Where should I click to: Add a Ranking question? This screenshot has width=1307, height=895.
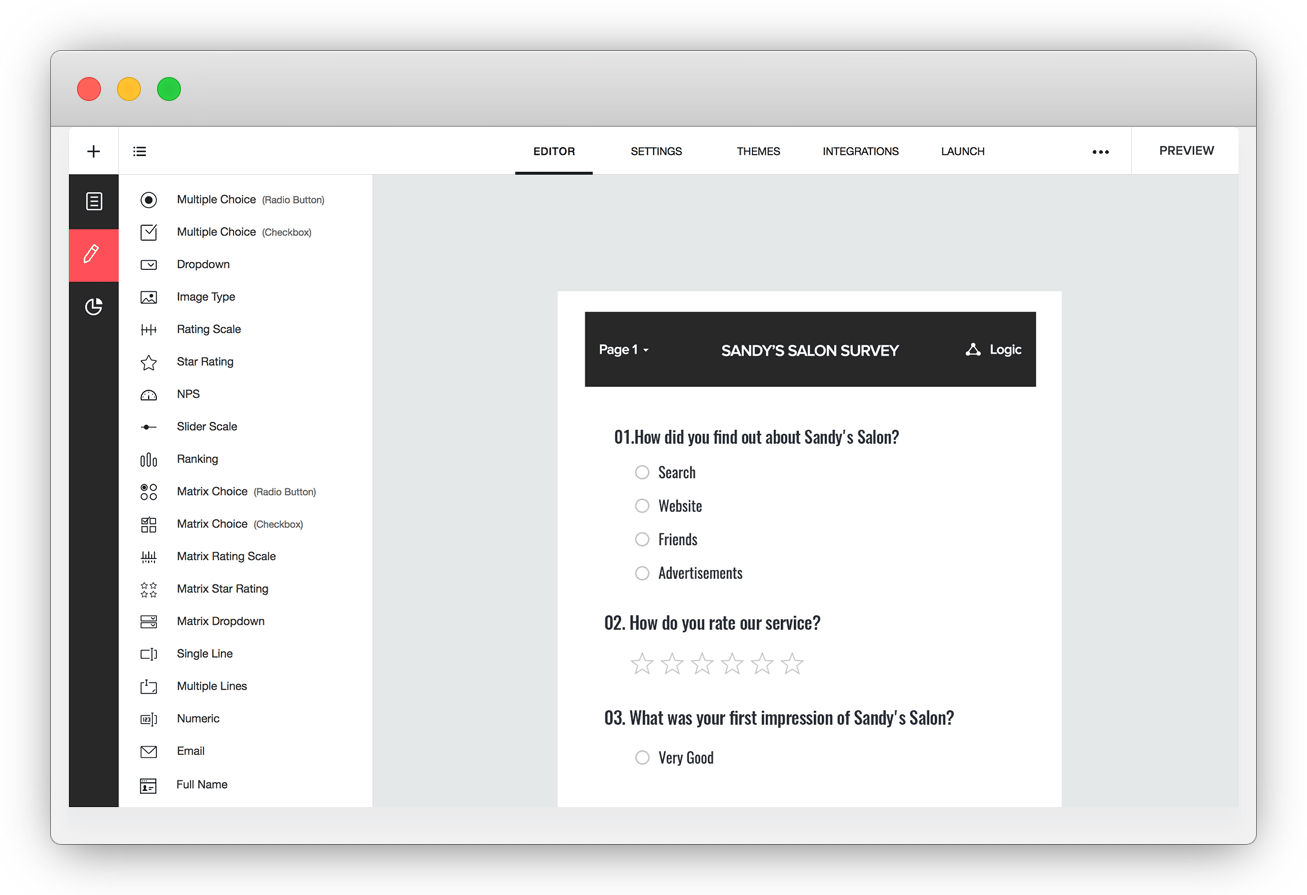click(x=197, y=459)
